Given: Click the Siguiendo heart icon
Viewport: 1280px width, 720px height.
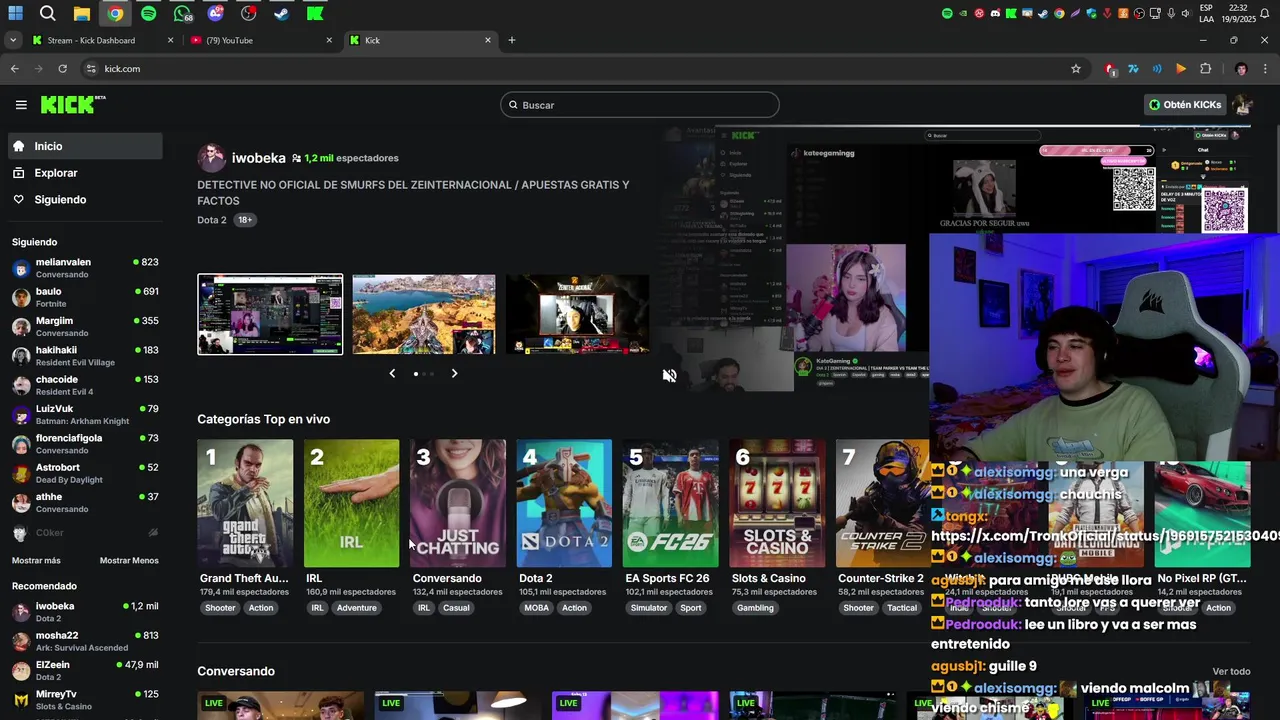Looking at the screenshot, I should [18, 199].
